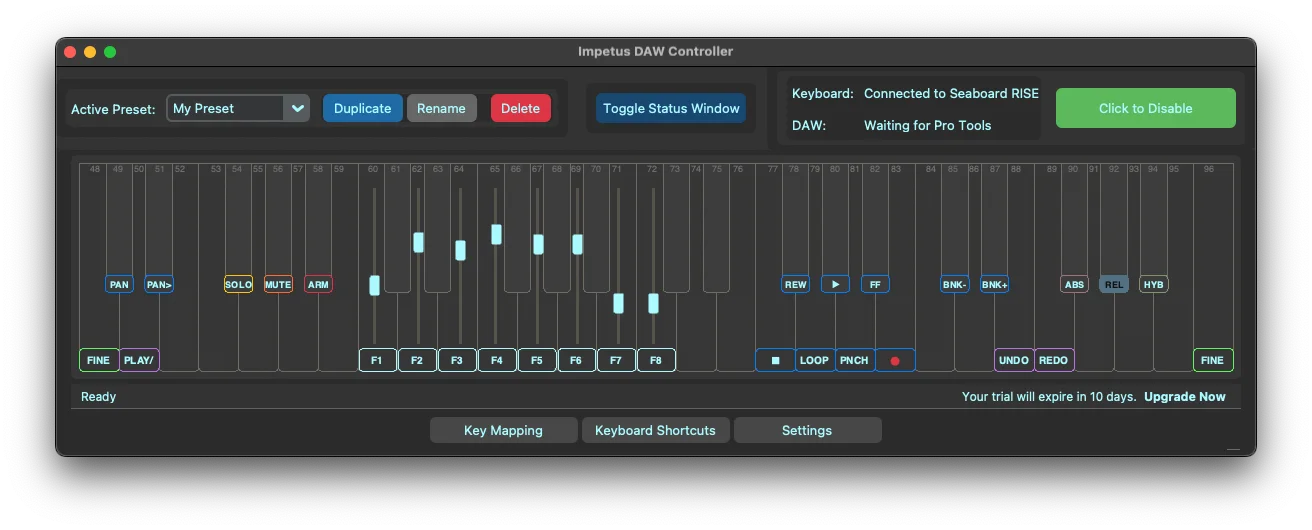1312x530 pixels.
Task: Select the REL mode key
Action: click(1114, 284)
